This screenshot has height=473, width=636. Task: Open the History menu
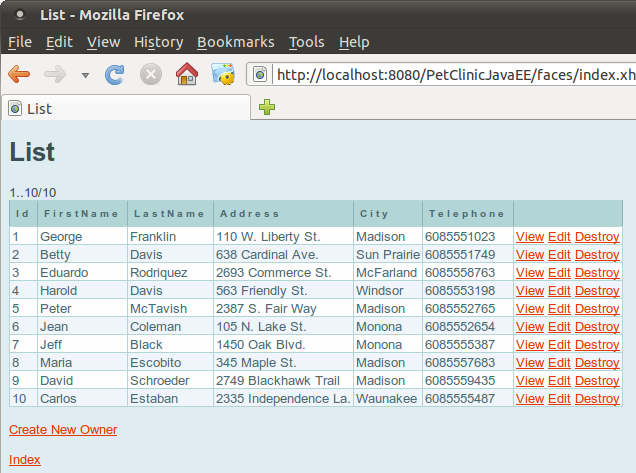tap(159, 42)
